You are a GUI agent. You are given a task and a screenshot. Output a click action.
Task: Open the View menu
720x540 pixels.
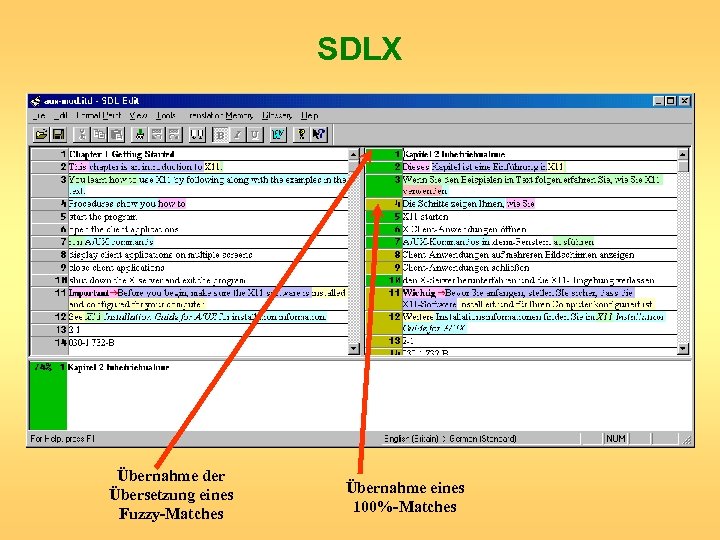[138, 115]
